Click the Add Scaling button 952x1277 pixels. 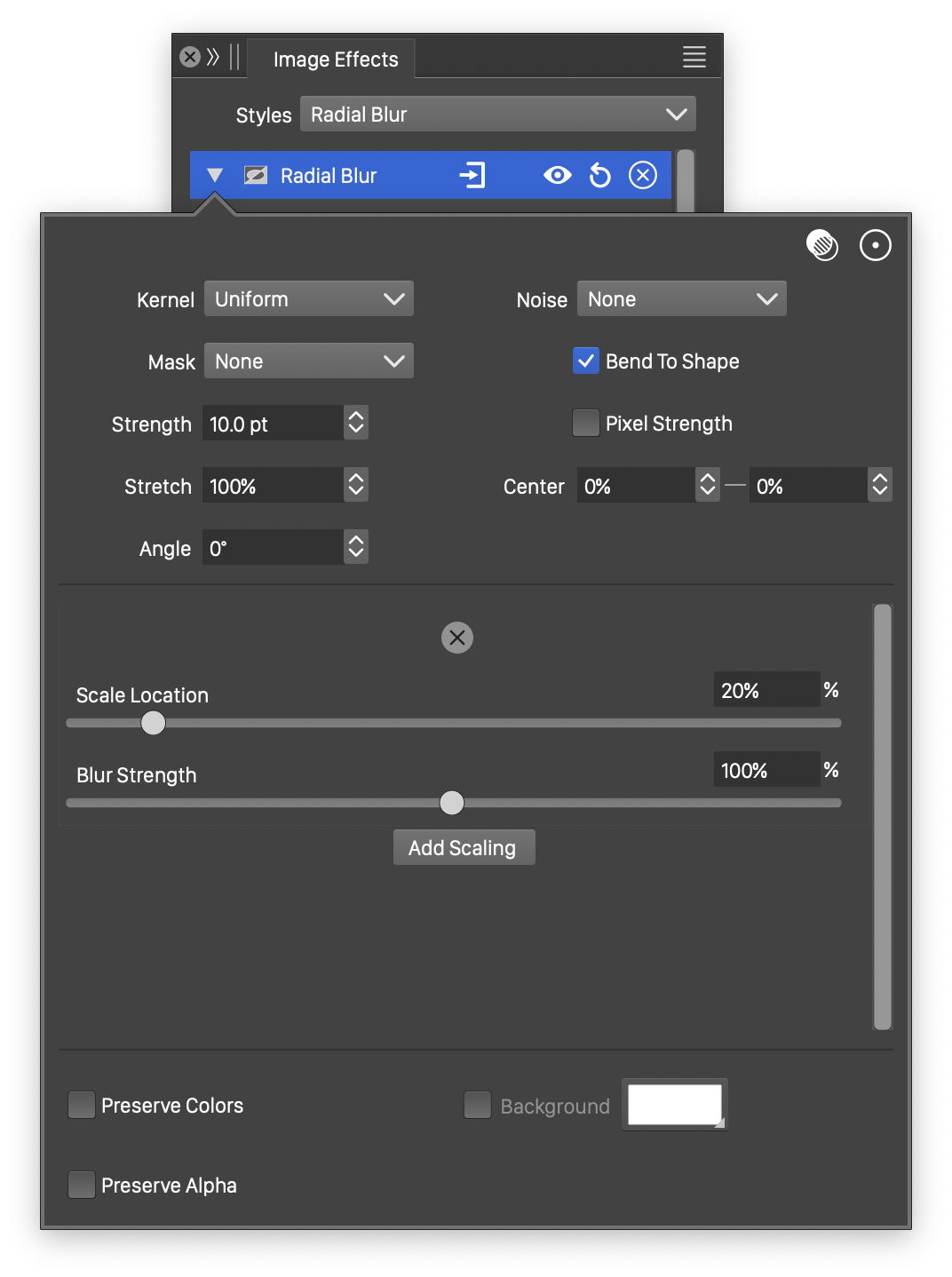(x=464, y=847)
